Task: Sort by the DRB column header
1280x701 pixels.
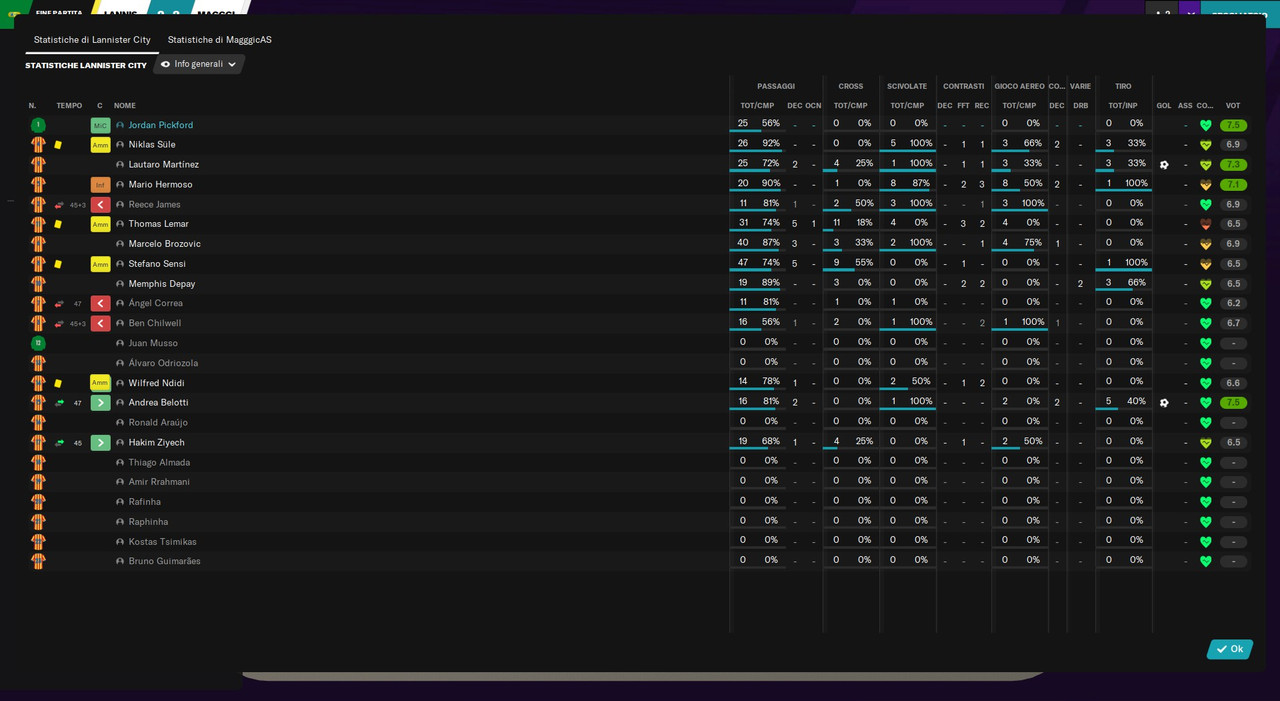Action: coord(1081,106)
